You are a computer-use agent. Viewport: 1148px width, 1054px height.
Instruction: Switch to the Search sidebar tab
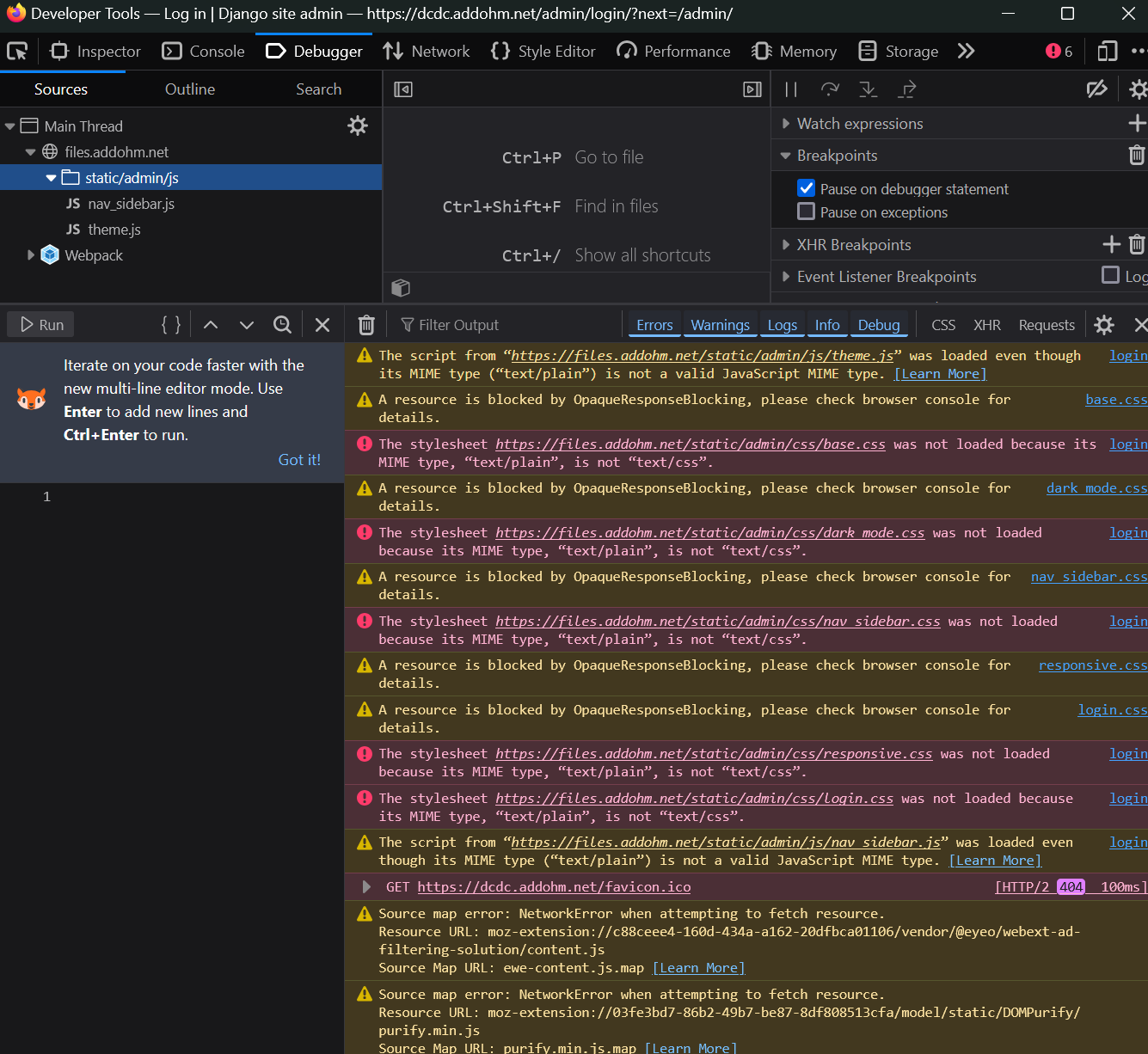pos(318,89)
